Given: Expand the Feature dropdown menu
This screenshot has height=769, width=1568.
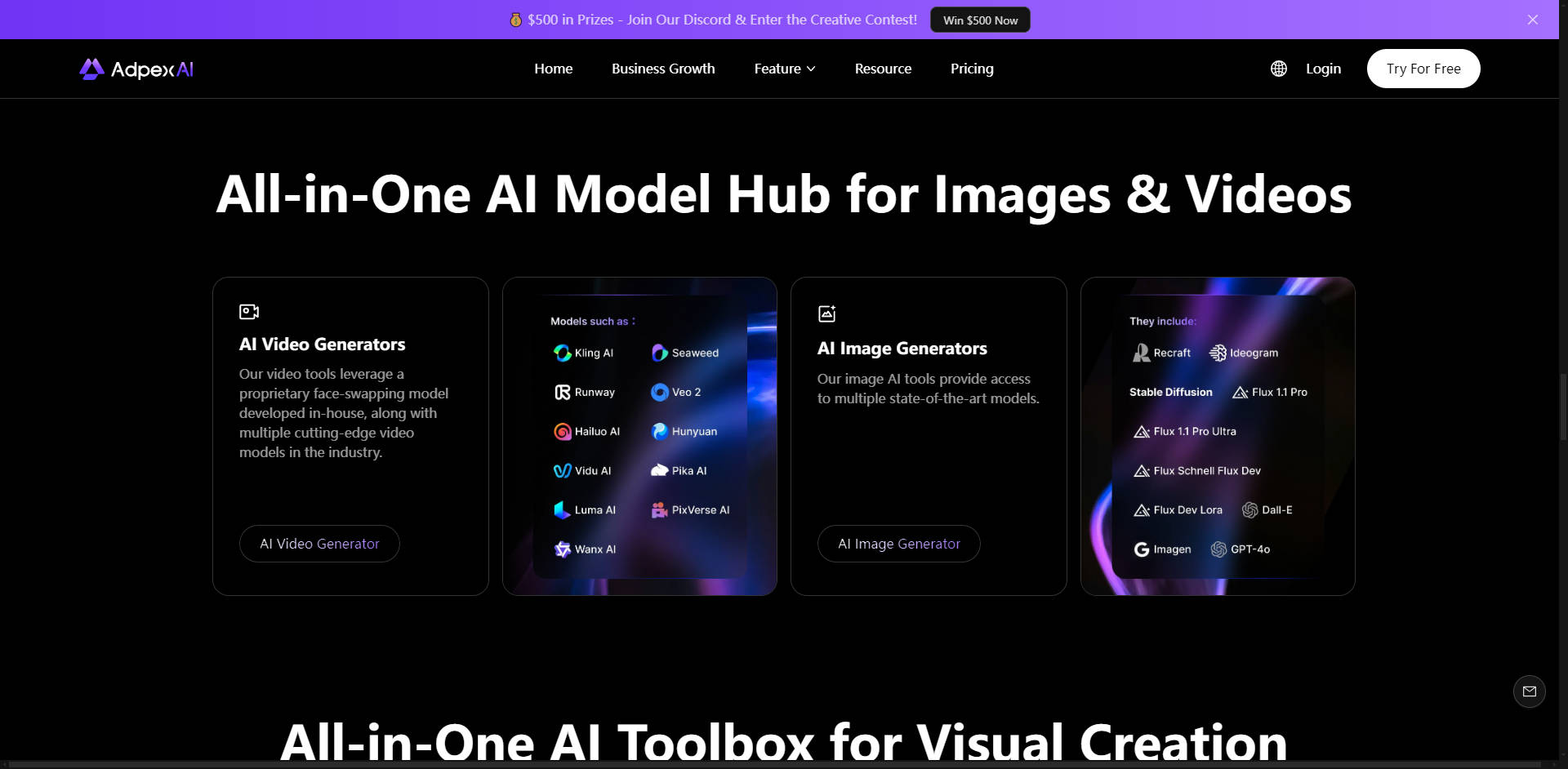Looking at the screenshot, I should (x=785, y=69).
